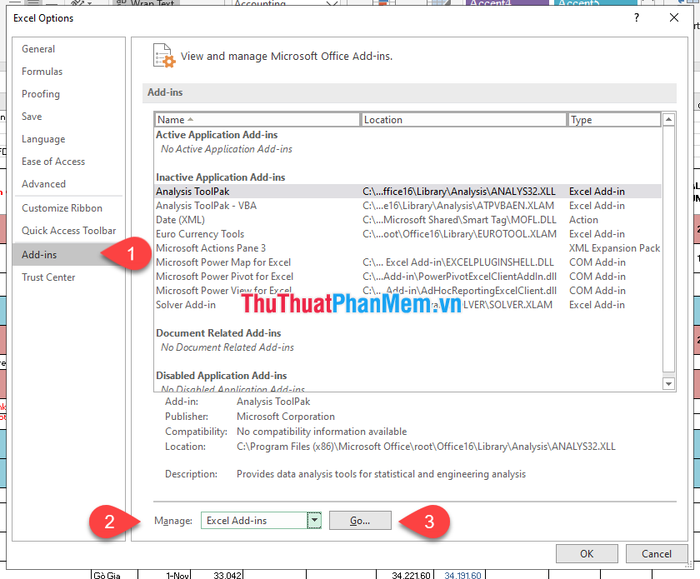Confirm with the OK button
Screen dimensions: 700x579
(x=587, y=554)
